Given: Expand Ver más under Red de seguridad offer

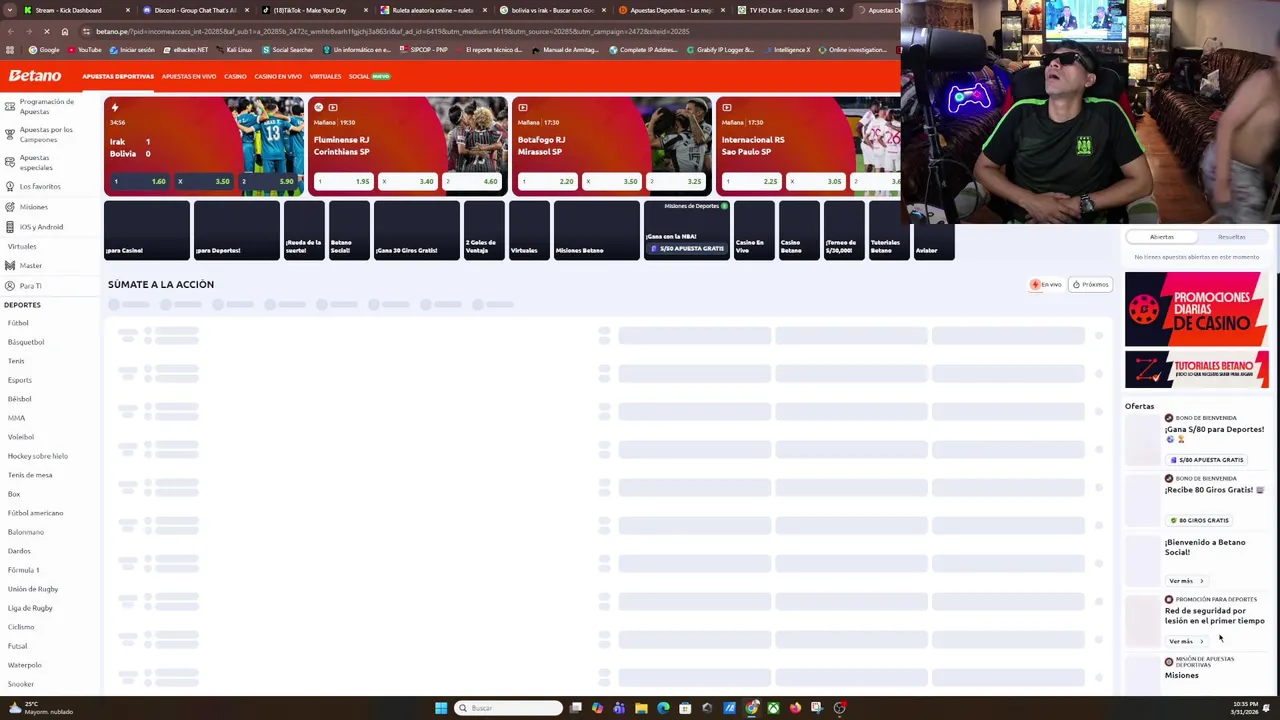Looking at the screenshot, I should (x=1185, y=642).
